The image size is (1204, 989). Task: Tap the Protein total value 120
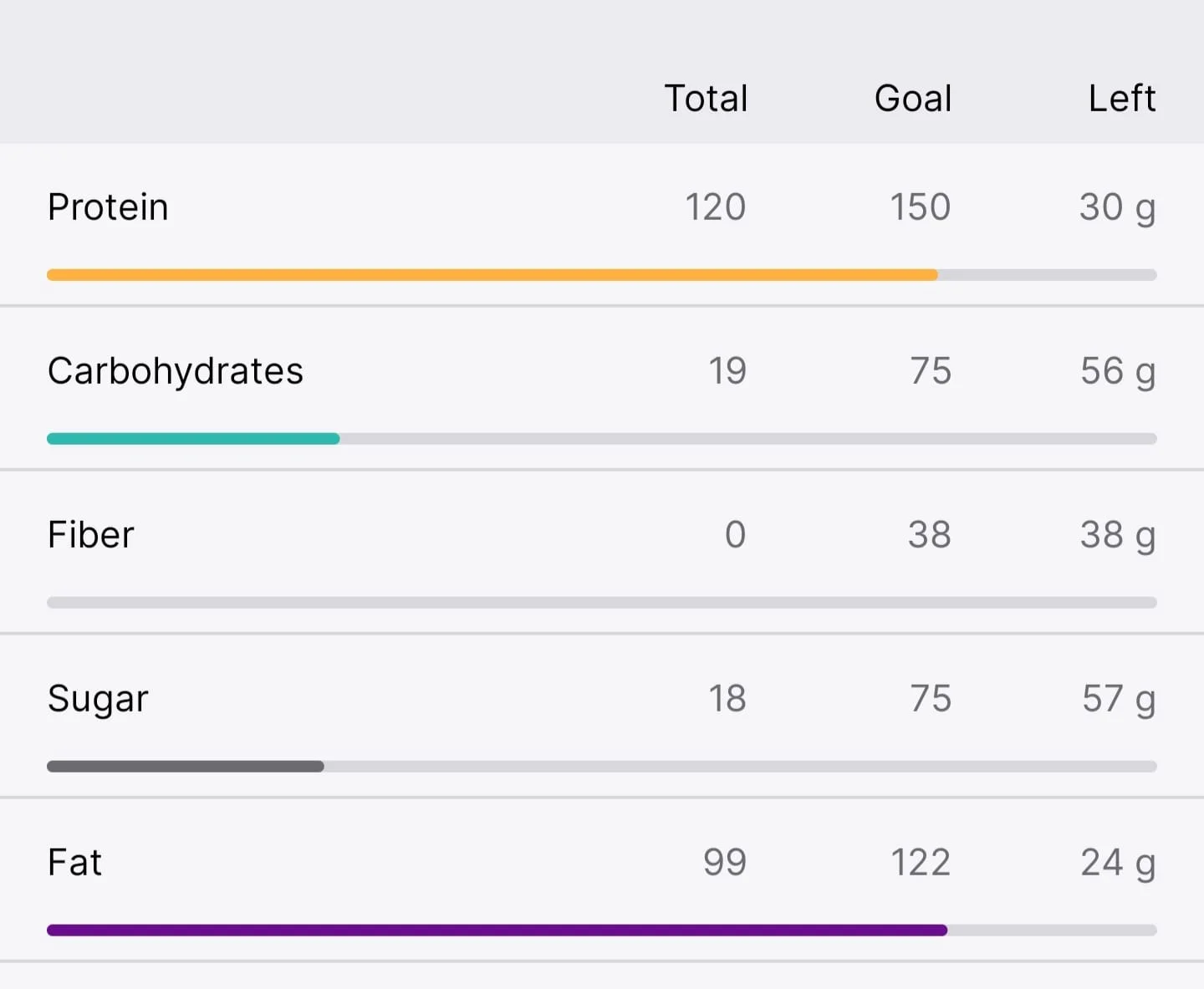[x=715, y=207]
